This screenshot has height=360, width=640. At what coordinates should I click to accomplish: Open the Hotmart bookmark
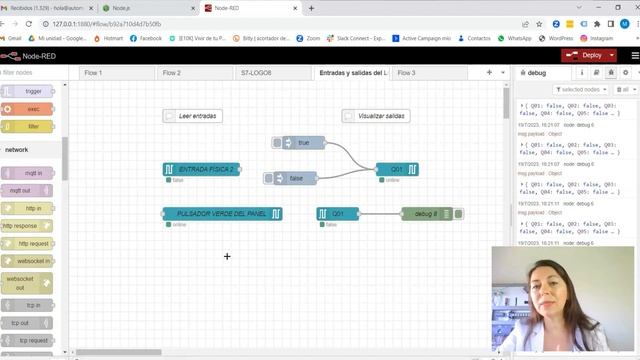[x=108, y=38]
